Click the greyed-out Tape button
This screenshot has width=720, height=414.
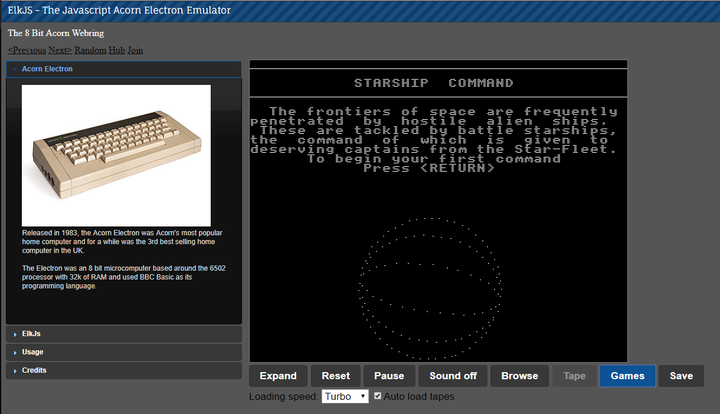click(574, 376)
